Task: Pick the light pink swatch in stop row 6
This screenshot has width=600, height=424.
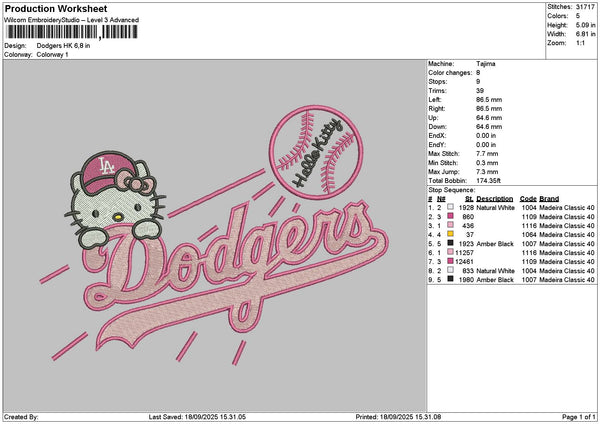Action: point(450,252)
